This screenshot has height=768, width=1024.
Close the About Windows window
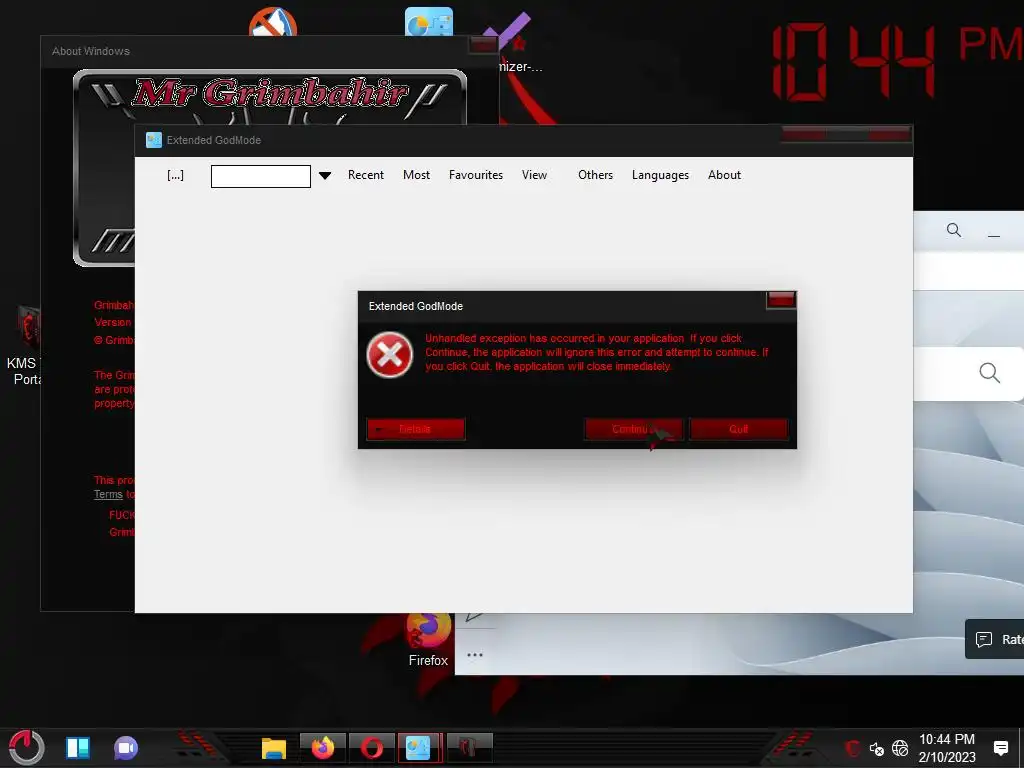483,45
